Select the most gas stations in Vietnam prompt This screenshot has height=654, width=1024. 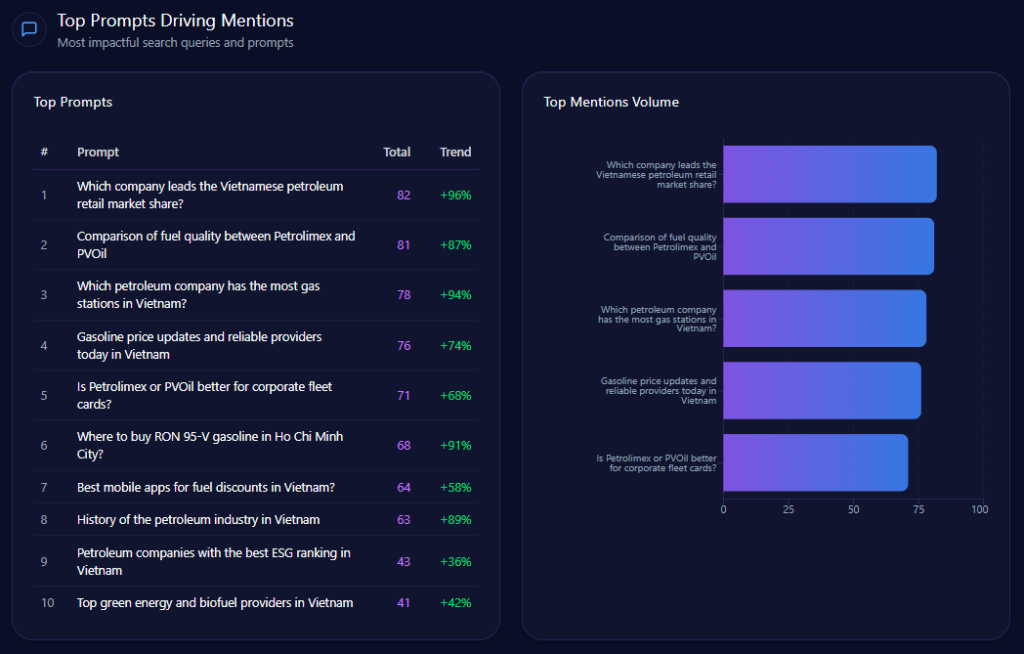pos(198,295)
